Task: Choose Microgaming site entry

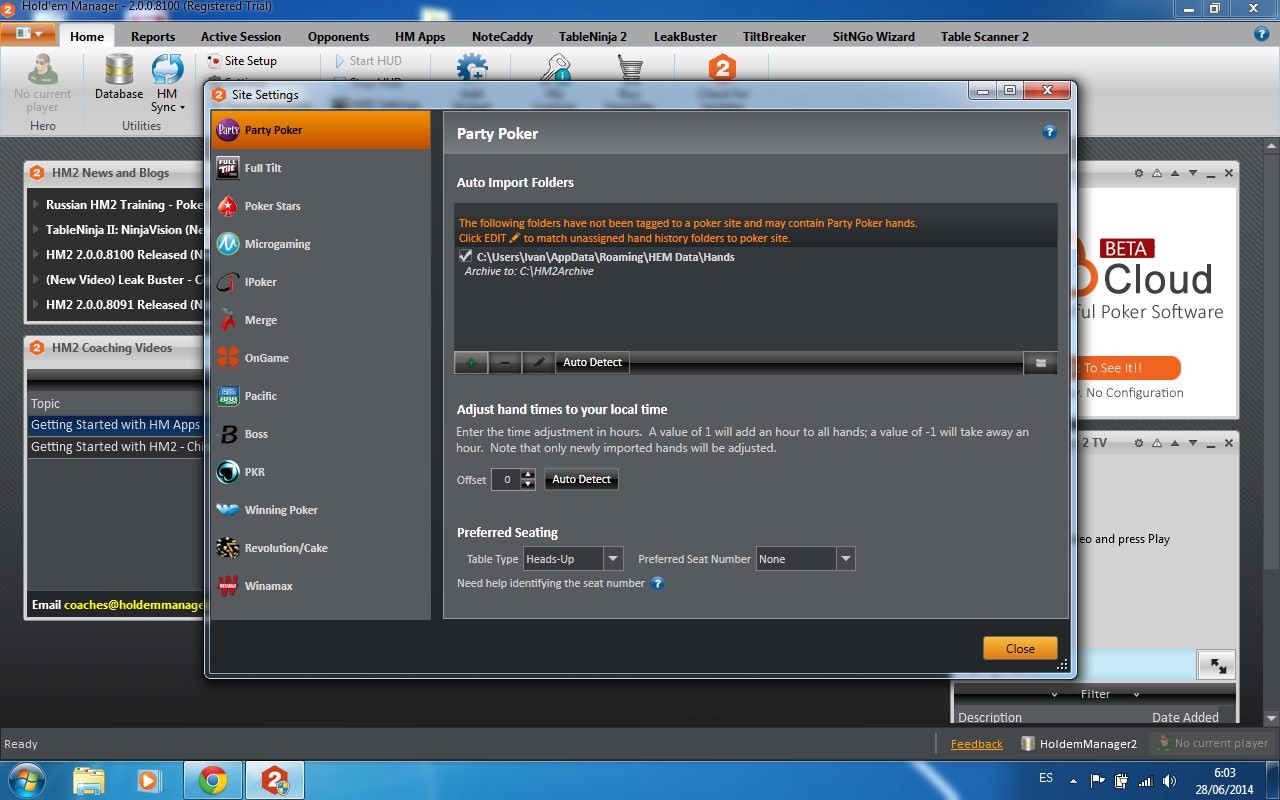Action: [x=321, y=244]
